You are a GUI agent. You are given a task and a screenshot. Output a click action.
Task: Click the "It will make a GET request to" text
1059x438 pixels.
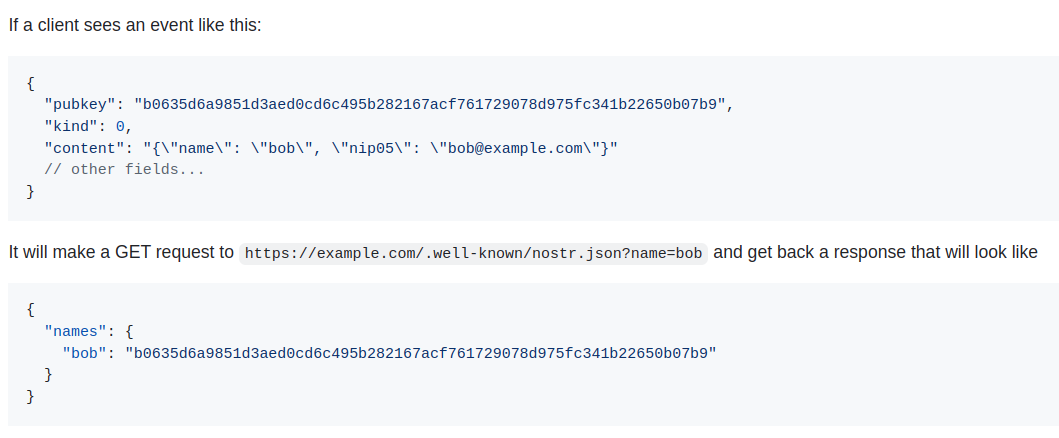[x=121, y=252]
